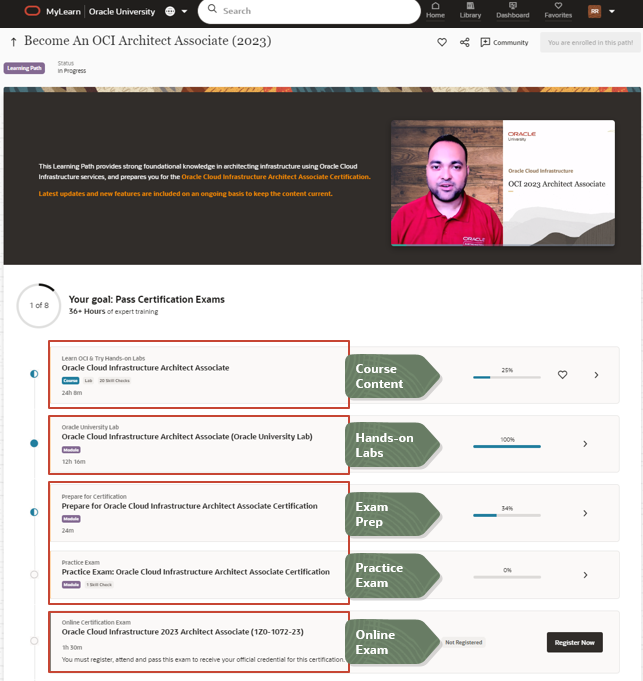Click the back up-arrow beside title
The width and height of the screenshot is (643, 681).
pos(13,42)
